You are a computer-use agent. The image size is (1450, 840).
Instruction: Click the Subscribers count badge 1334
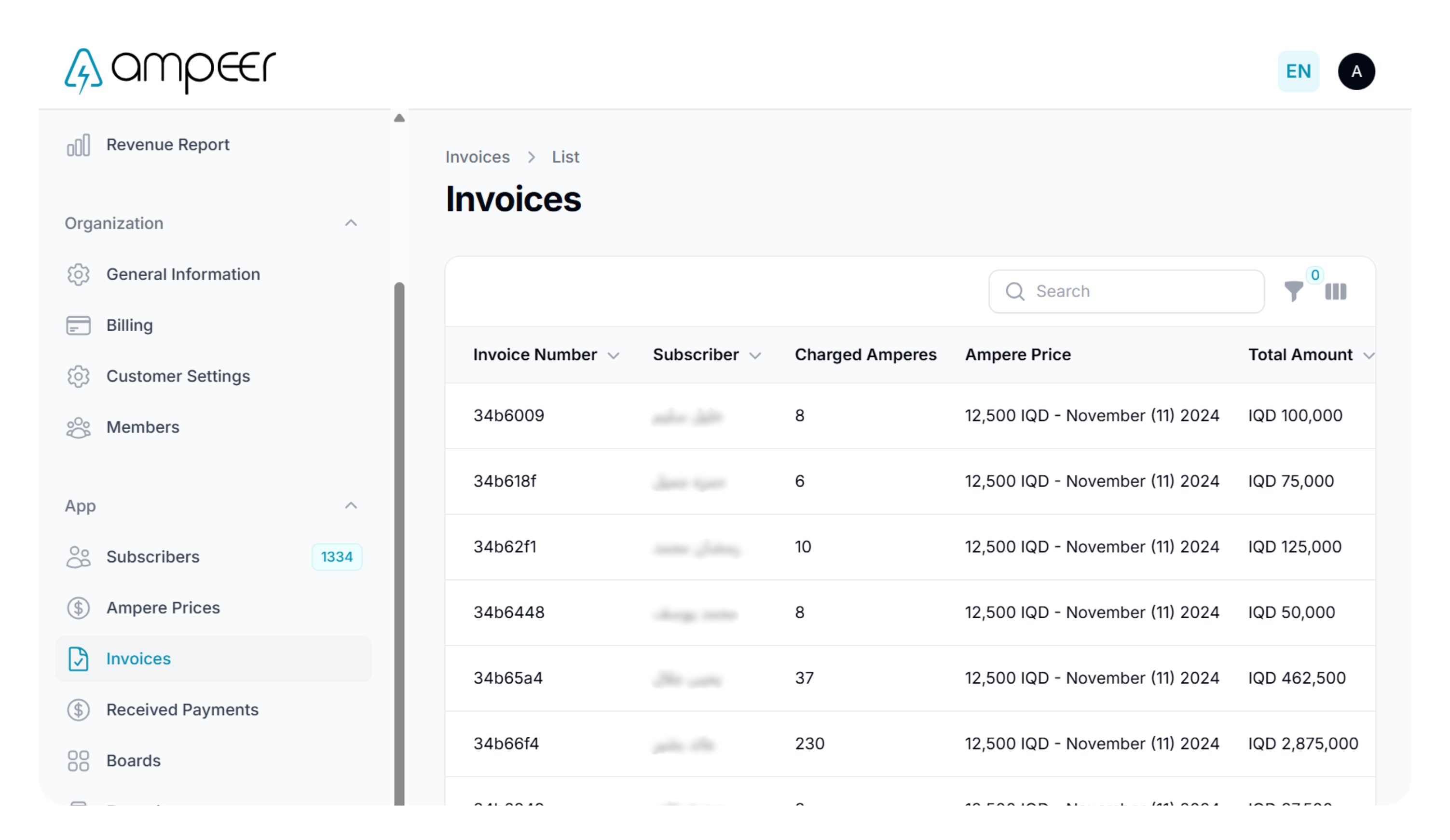coord(337,557)
